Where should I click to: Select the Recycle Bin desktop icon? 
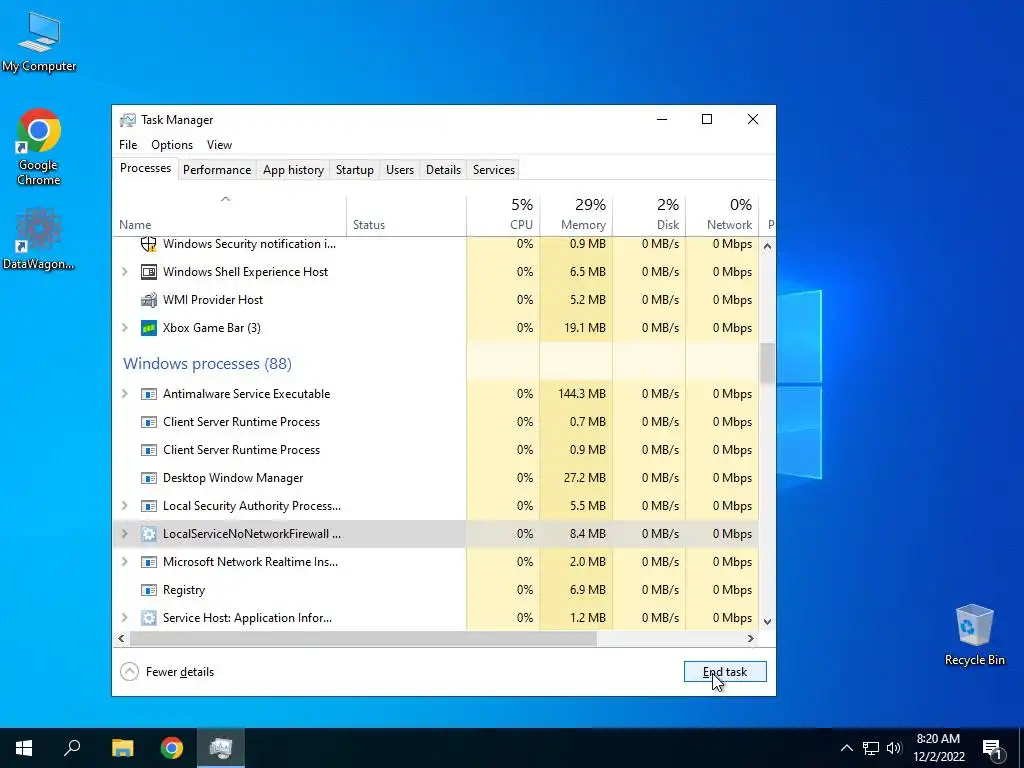(974, 635)
